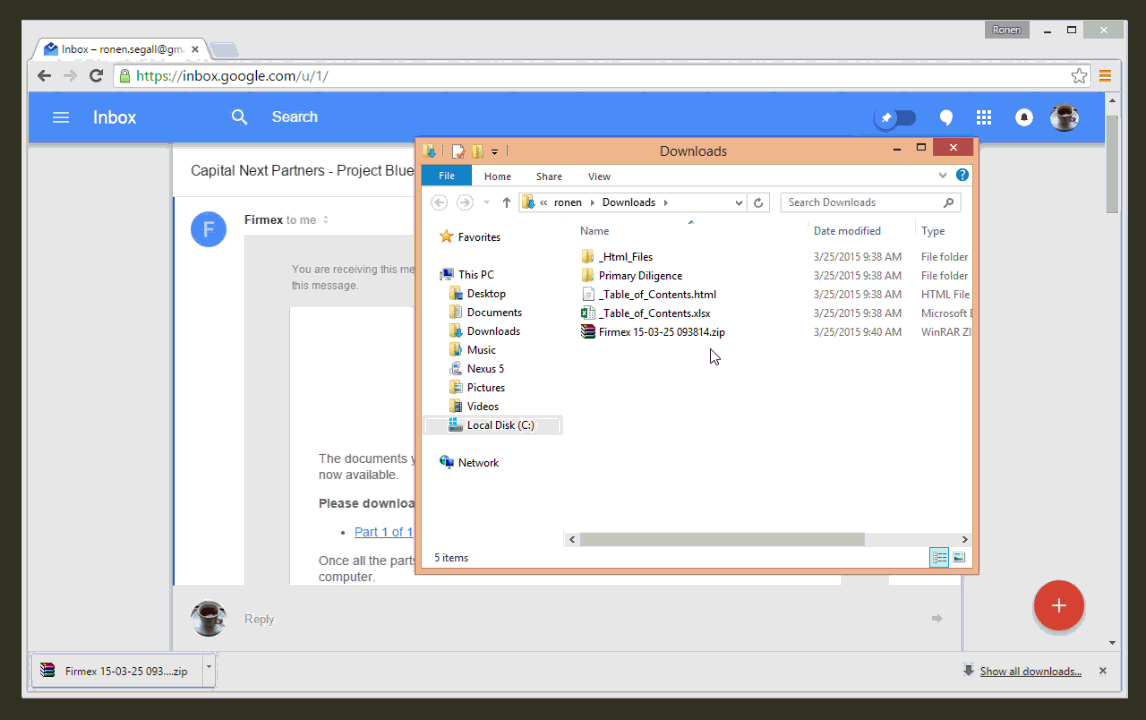Switch Explorer to large icons view
This screenshot has height=720, width=1146.
click(957, 557)
